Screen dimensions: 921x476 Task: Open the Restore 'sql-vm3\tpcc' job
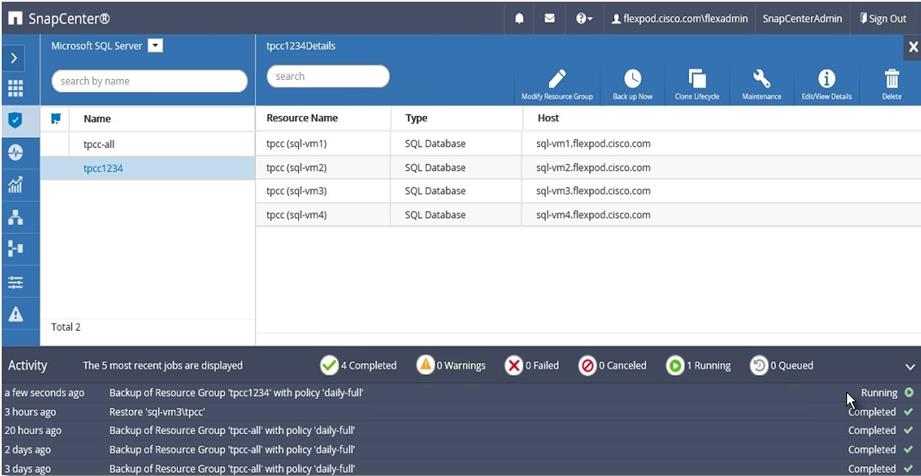(460, 412)
